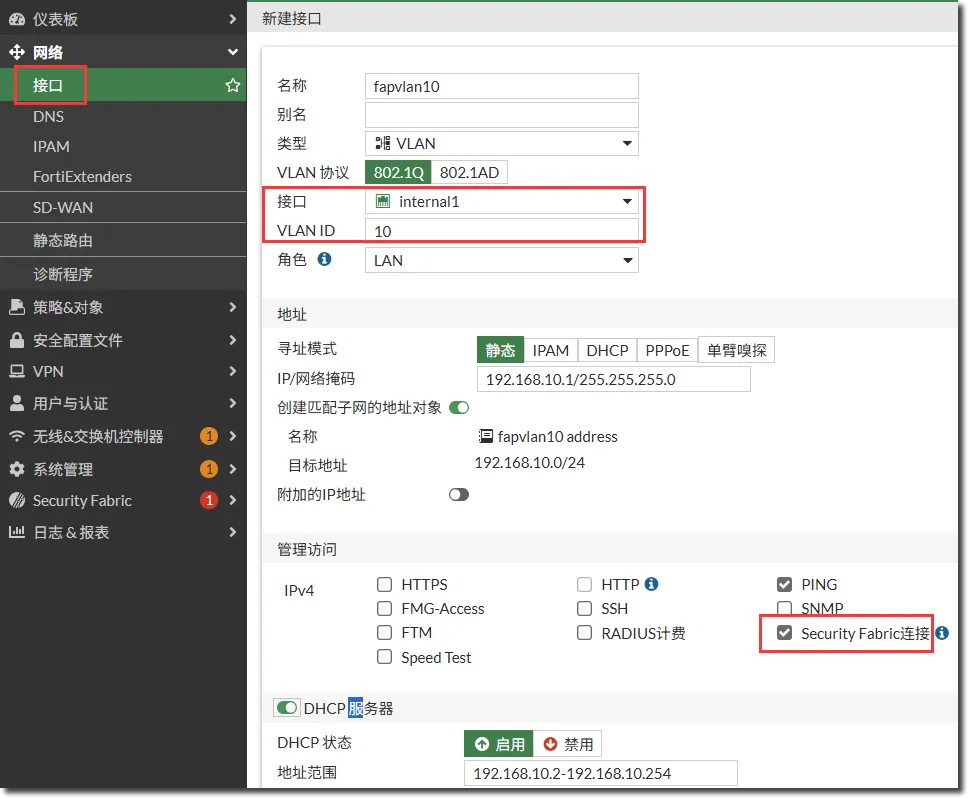This screenshot has height=798, width=968.
Task: Check the SNMP checkbox
Action: coord(785,609)
